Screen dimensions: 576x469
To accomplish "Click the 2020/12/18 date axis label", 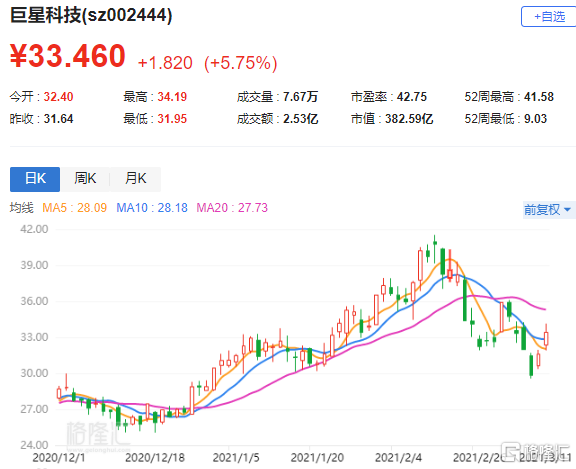I will pyautogui.click(x=155, y=458).
